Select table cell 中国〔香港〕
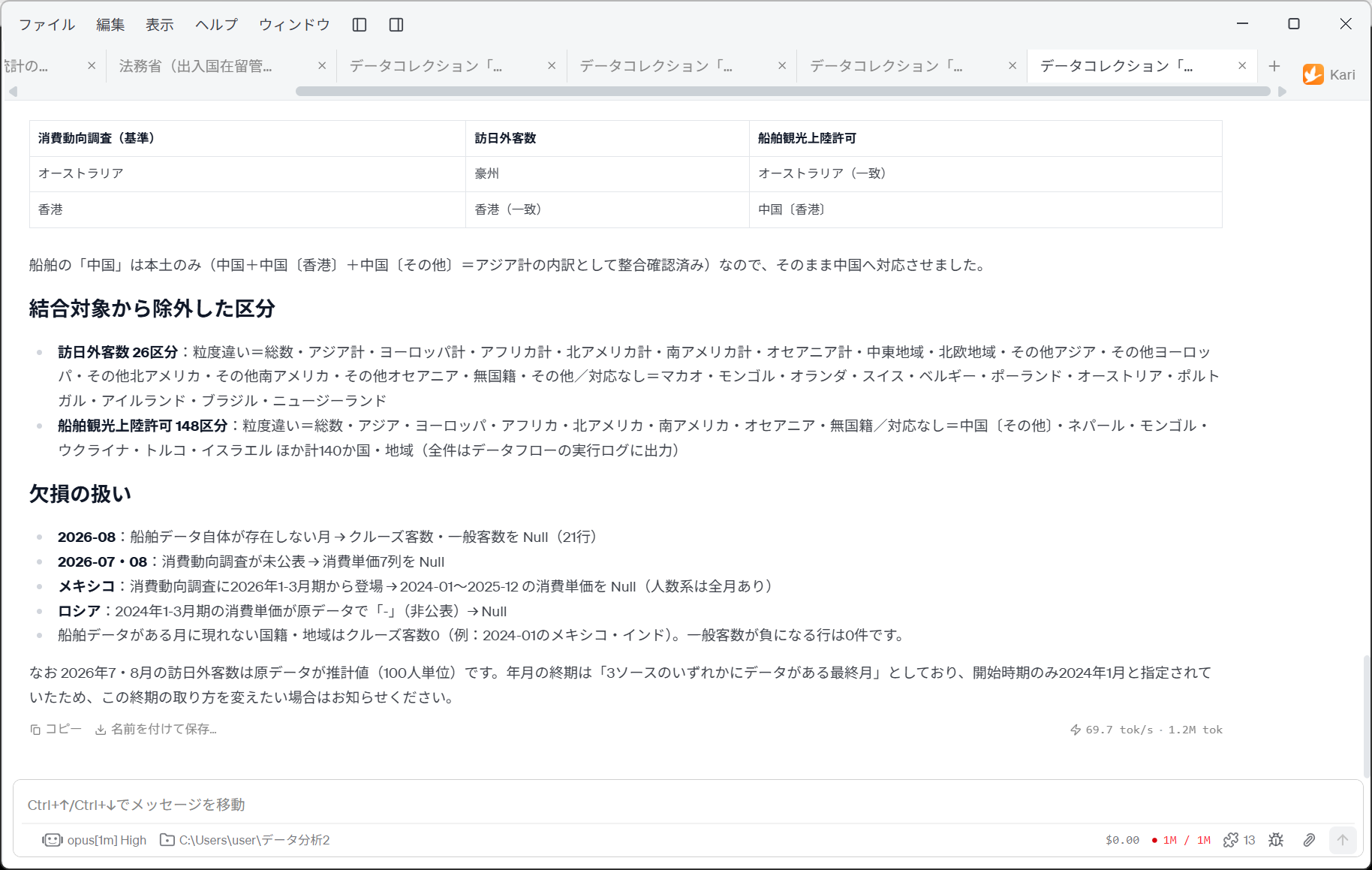 click(x=985, y=209)
